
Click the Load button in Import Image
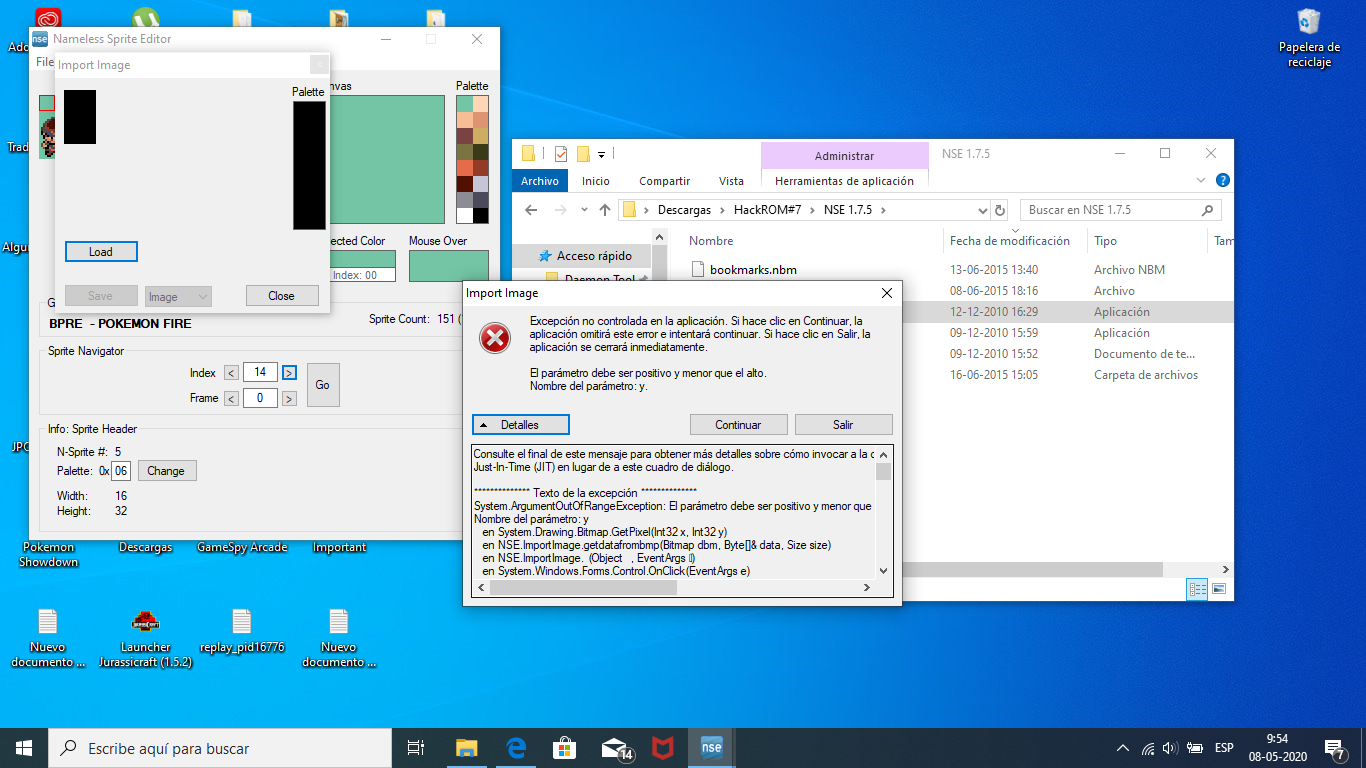[x=101, y=252]
